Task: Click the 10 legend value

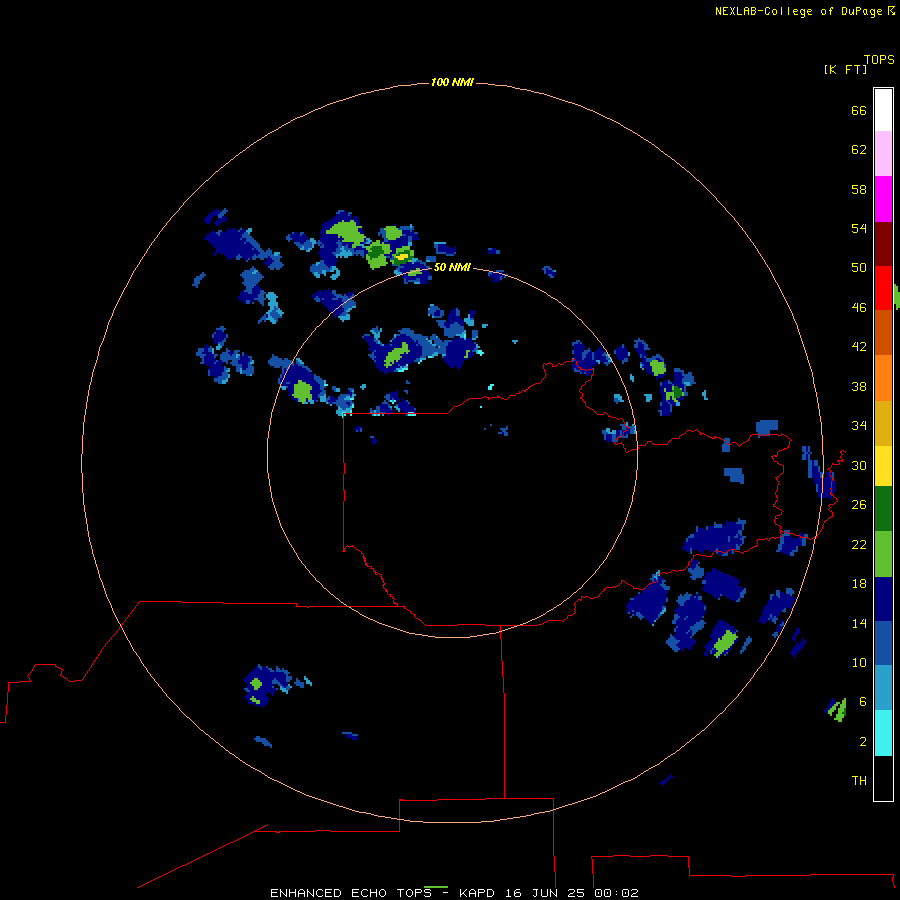Action: click(x=859, y=662)
